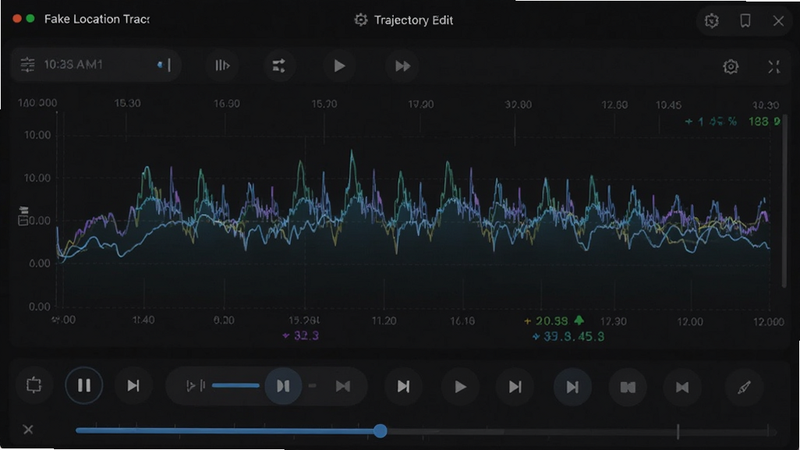Click the fullscreen expand arrows icon
This screenshot has width=800, height=450.
tap(774, 67)
